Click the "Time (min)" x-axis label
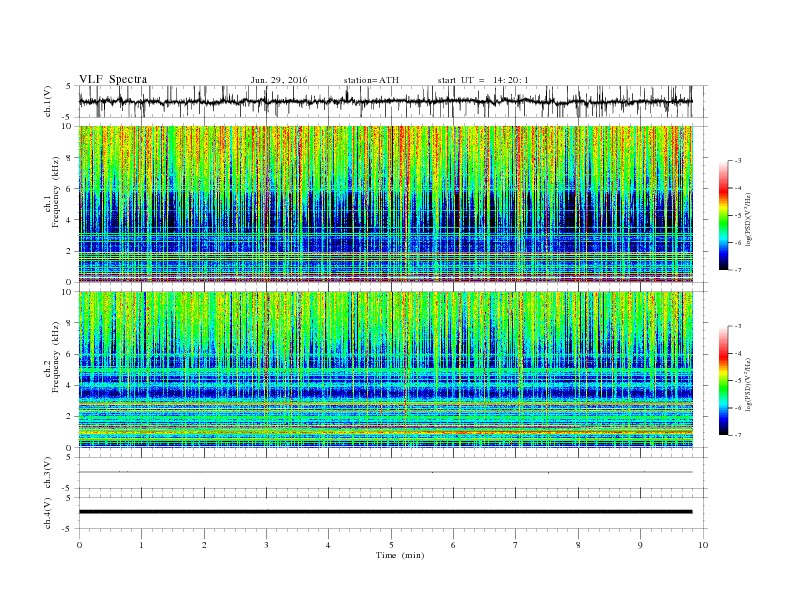This screenshot has height=612, width=792. (x=400, y=555)
